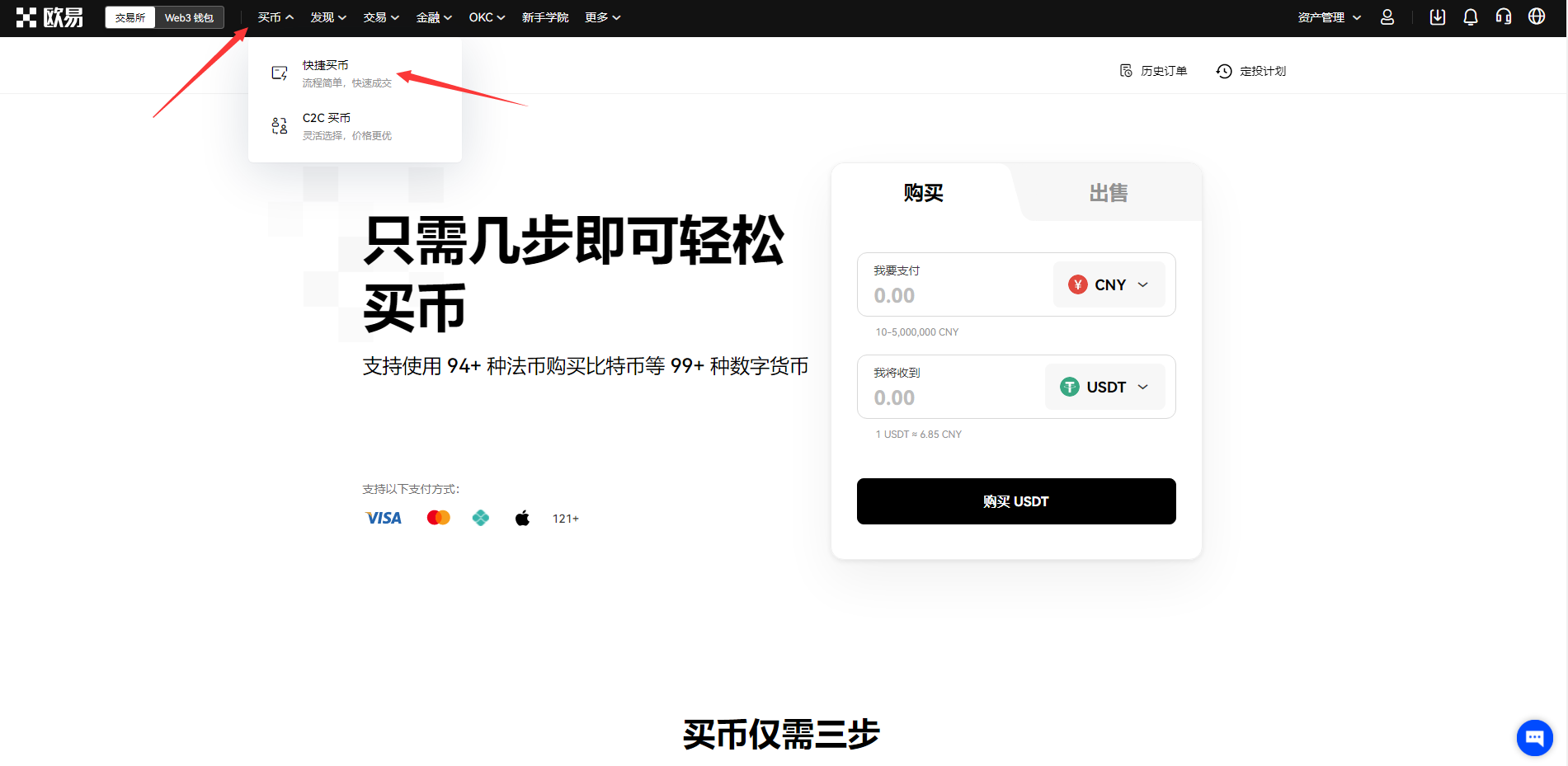Select the 出售 tab
The width and height of the screenshot is (1568, 766).
(x=1108, y=193)
